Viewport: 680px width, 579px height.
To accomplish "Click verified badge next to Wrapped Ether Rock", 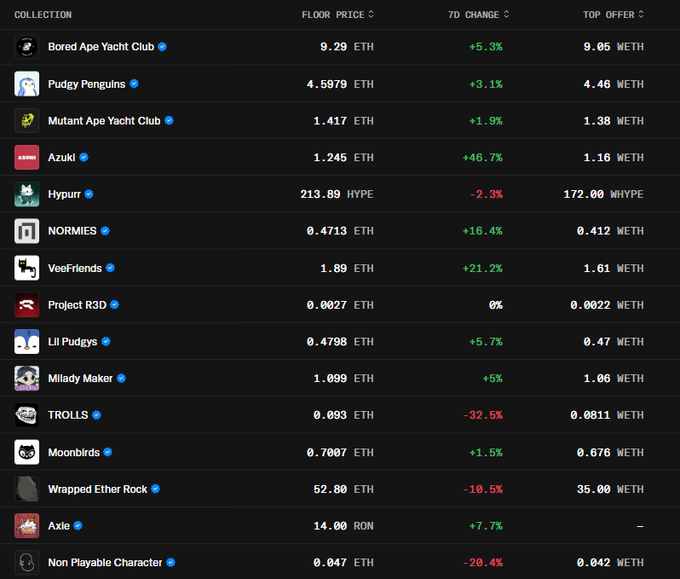I will pos(156,489).
